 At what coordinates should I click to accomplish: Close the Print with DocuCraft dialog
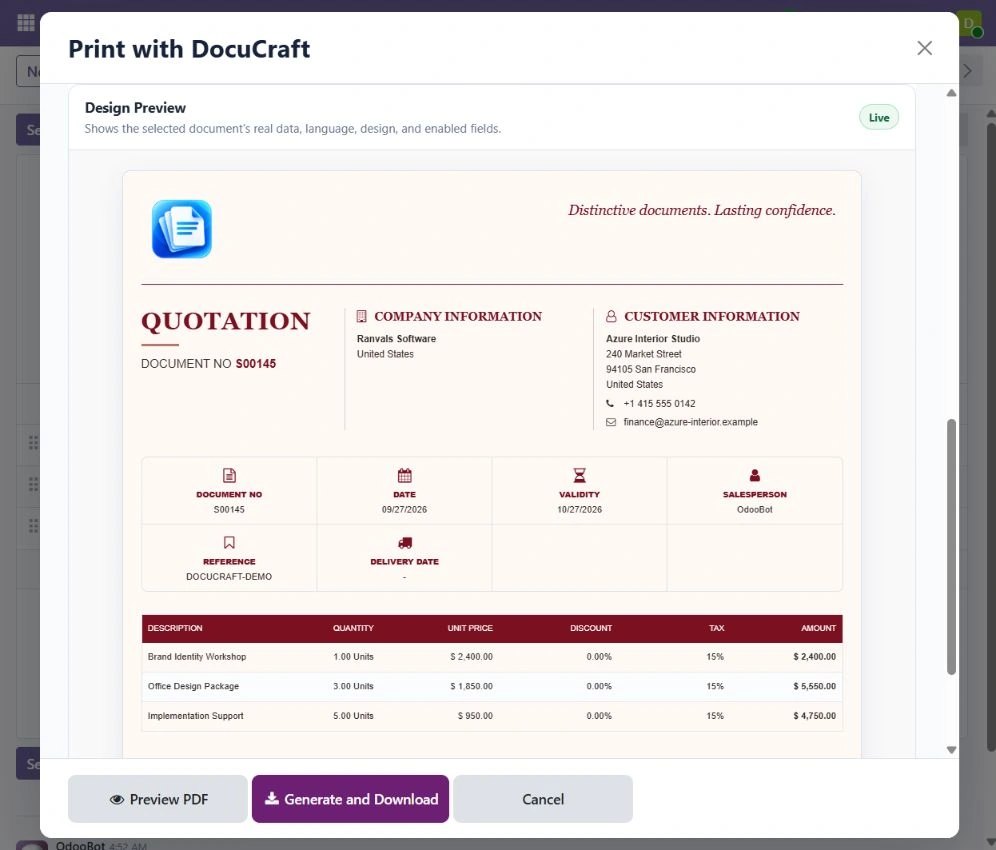tap(924, 48)
